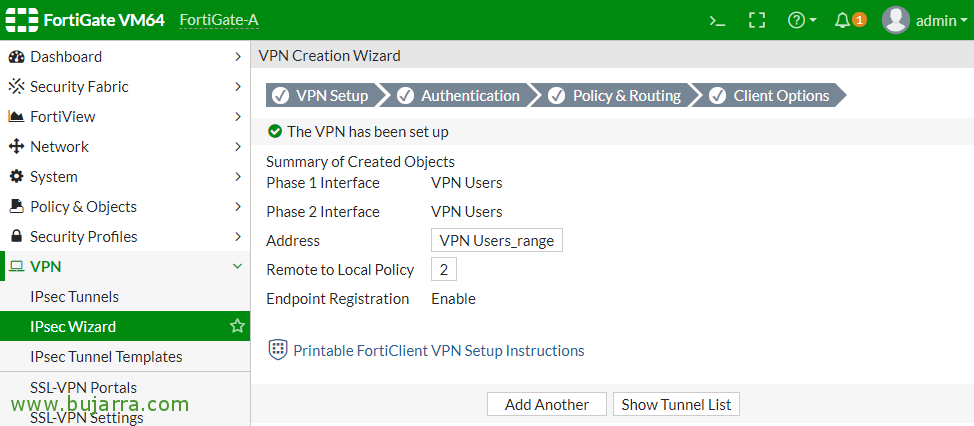This screenshot has height=426, width=974.
Task: Open IPsec Tunnel Templates
Action: coord(125,356)
